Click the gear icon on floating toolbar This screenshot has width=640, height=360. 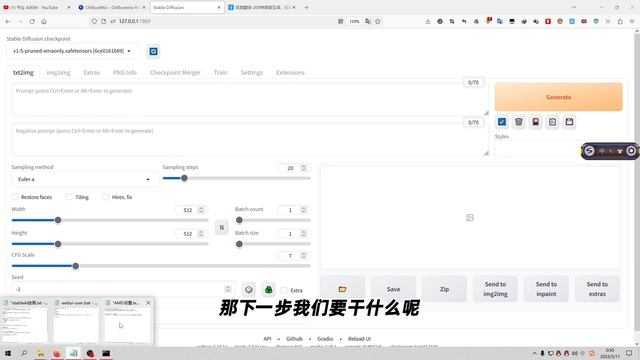pyautogui.click(x=631, y=151)
